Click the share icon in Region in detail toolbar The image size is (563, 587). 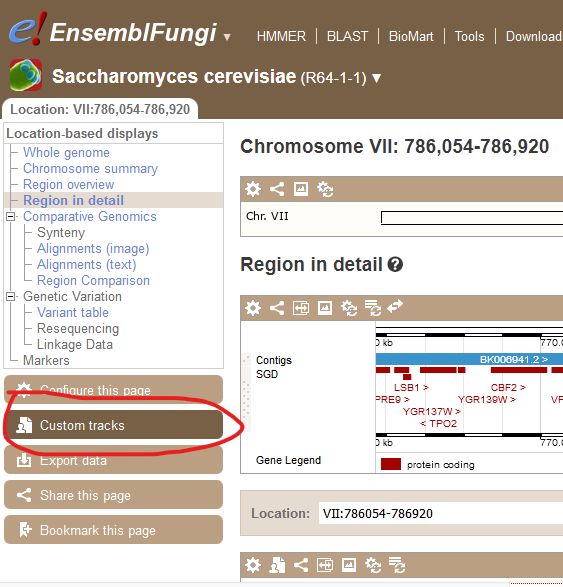[277, 308]
